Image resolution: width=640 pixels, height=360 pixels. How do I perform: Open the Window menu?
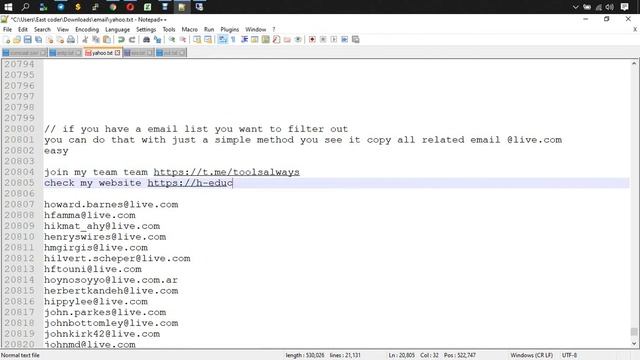pos(256,29)
